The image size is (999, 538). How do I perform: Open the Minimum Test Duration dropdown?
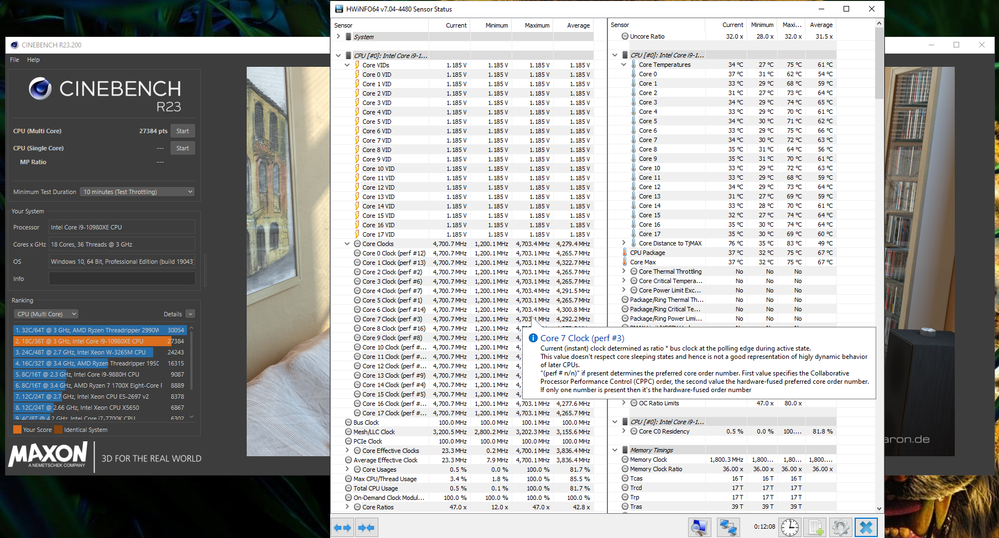click(x=137, y=191)
